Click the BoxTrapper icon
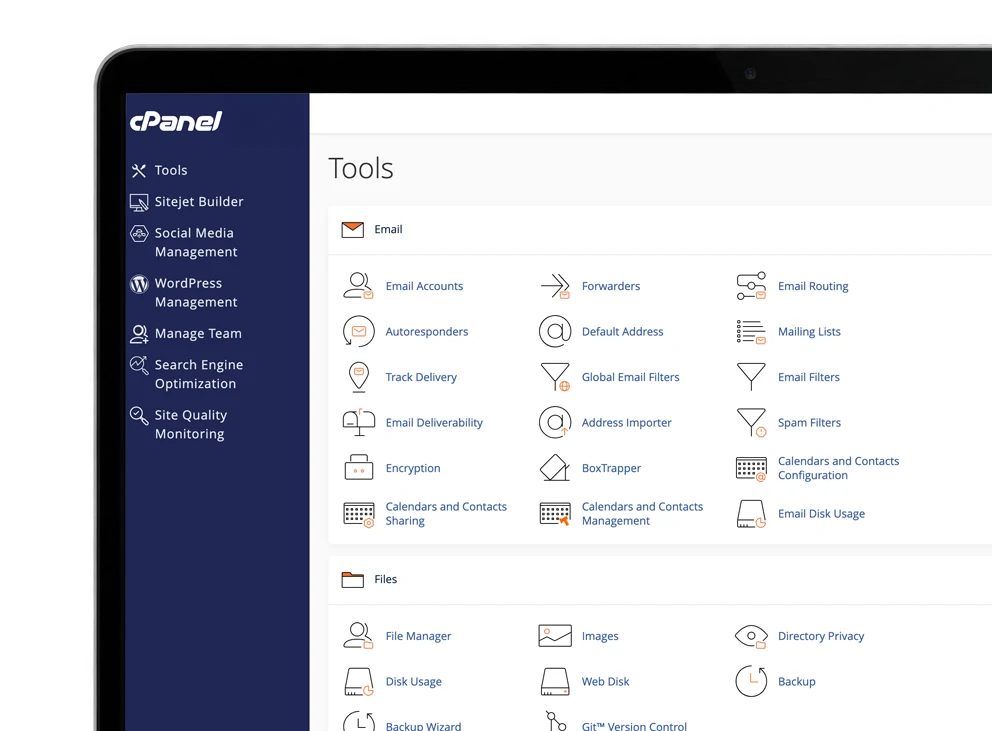The image size is (992, 731). [555, 468]
